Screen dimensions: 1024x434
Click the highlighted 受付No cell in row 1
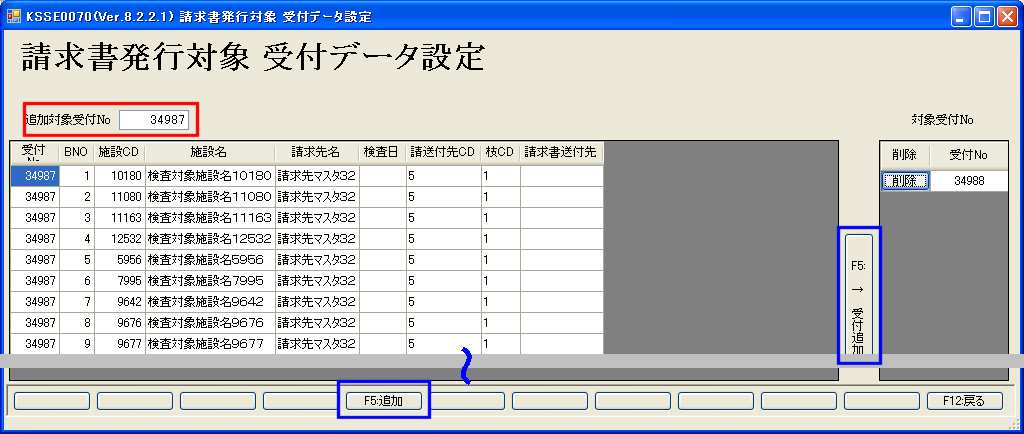coord(35,176)
